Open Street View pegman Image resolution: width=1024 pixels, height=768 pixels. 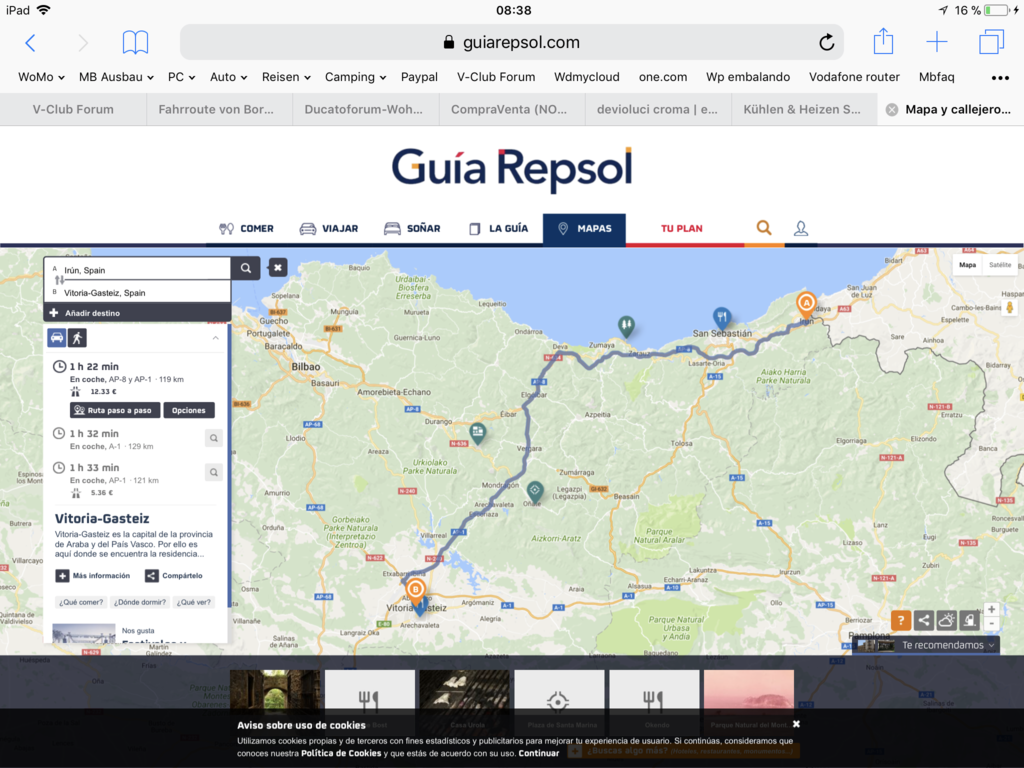click(1009, 308)
